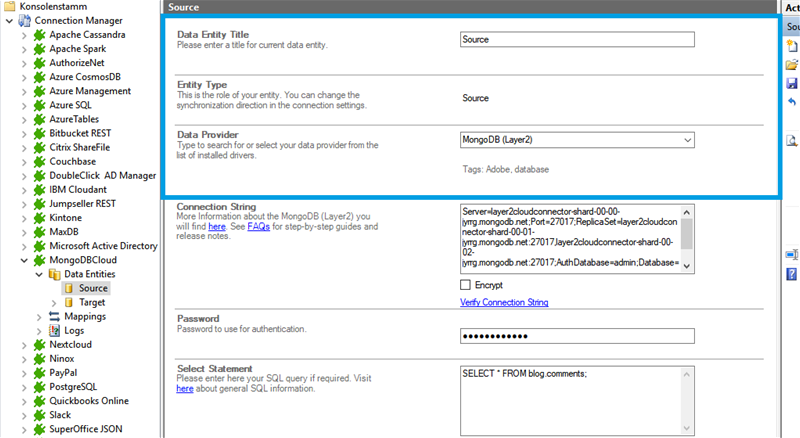Expand the Mappings tree node

[x=39, y=316]
